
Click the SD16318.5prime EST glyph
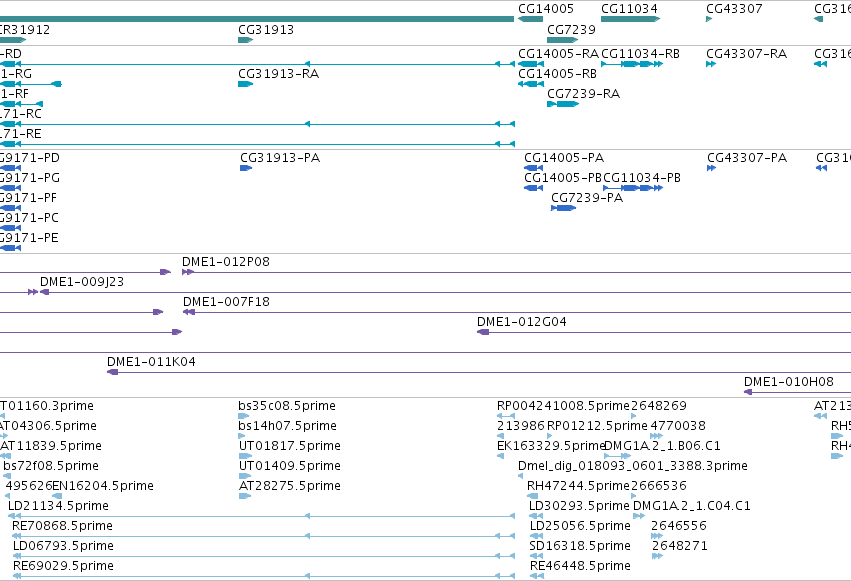coord(536,556)
